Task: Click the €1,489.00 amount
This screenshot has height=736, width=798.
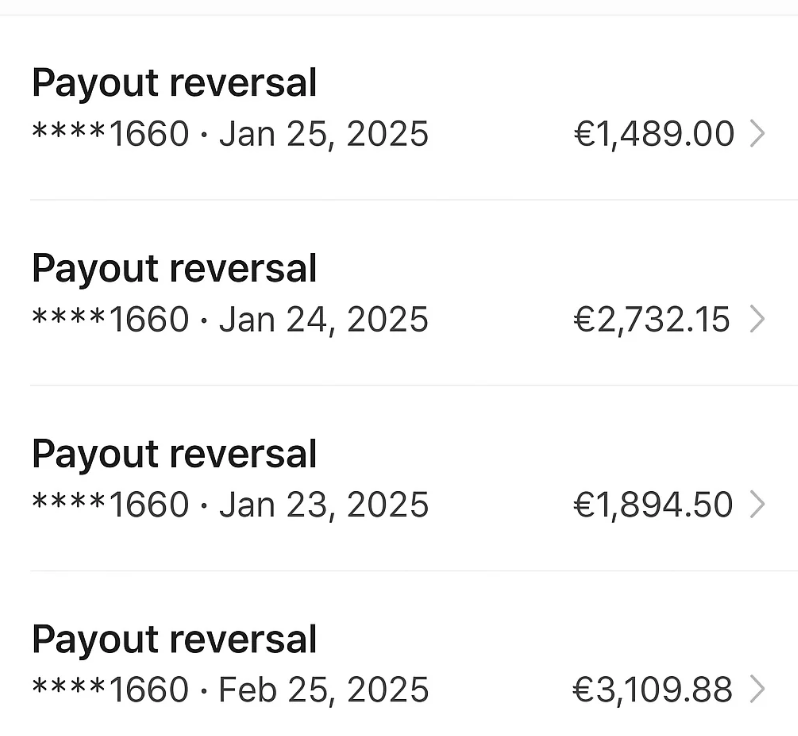Action: pyautogui.click(x=654, y=134)
